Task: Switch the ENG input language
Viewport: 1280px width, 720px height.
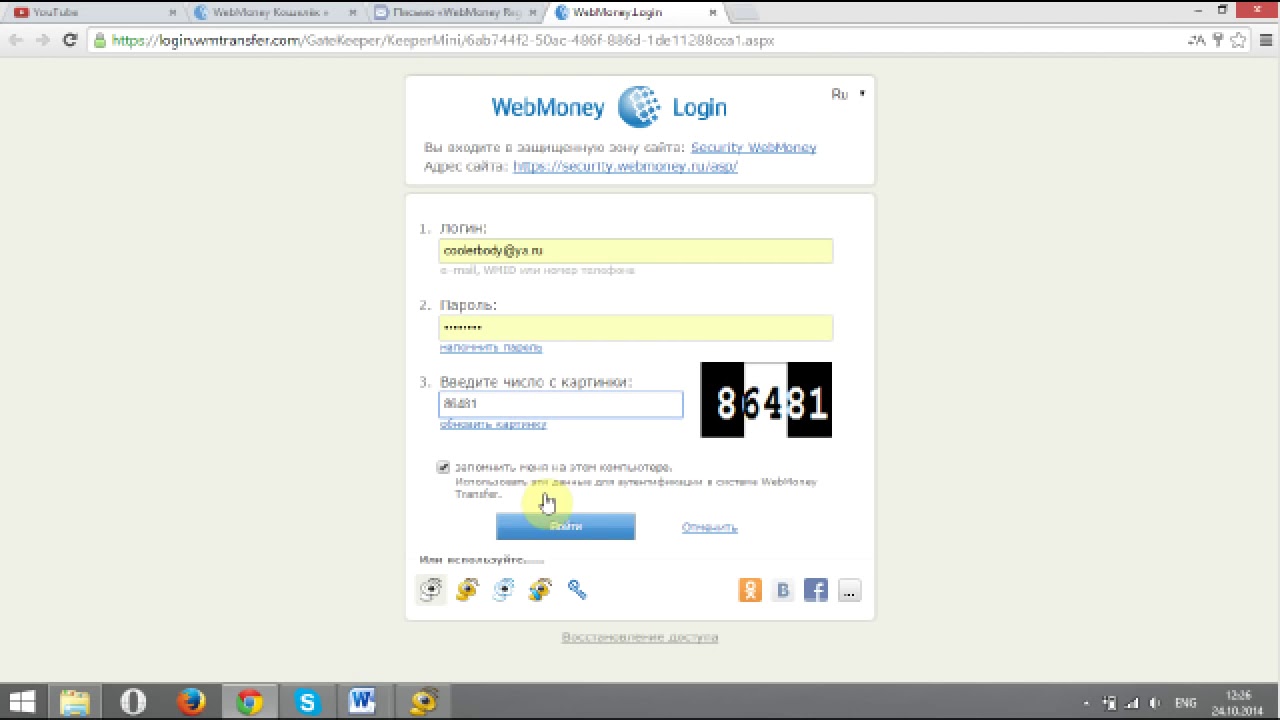Action: pyautogui.click(x=1185, y=703)
